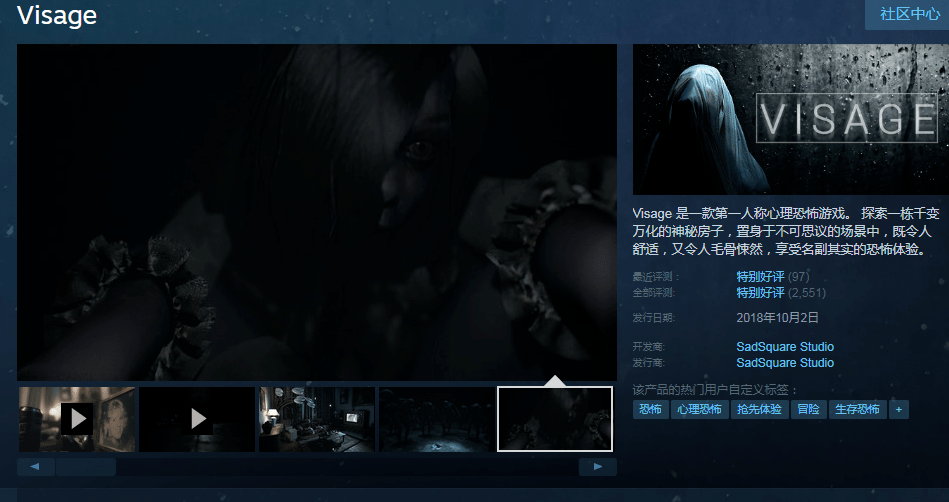Click the 最近评测 label
949x502 pixels.
point(657,277)
